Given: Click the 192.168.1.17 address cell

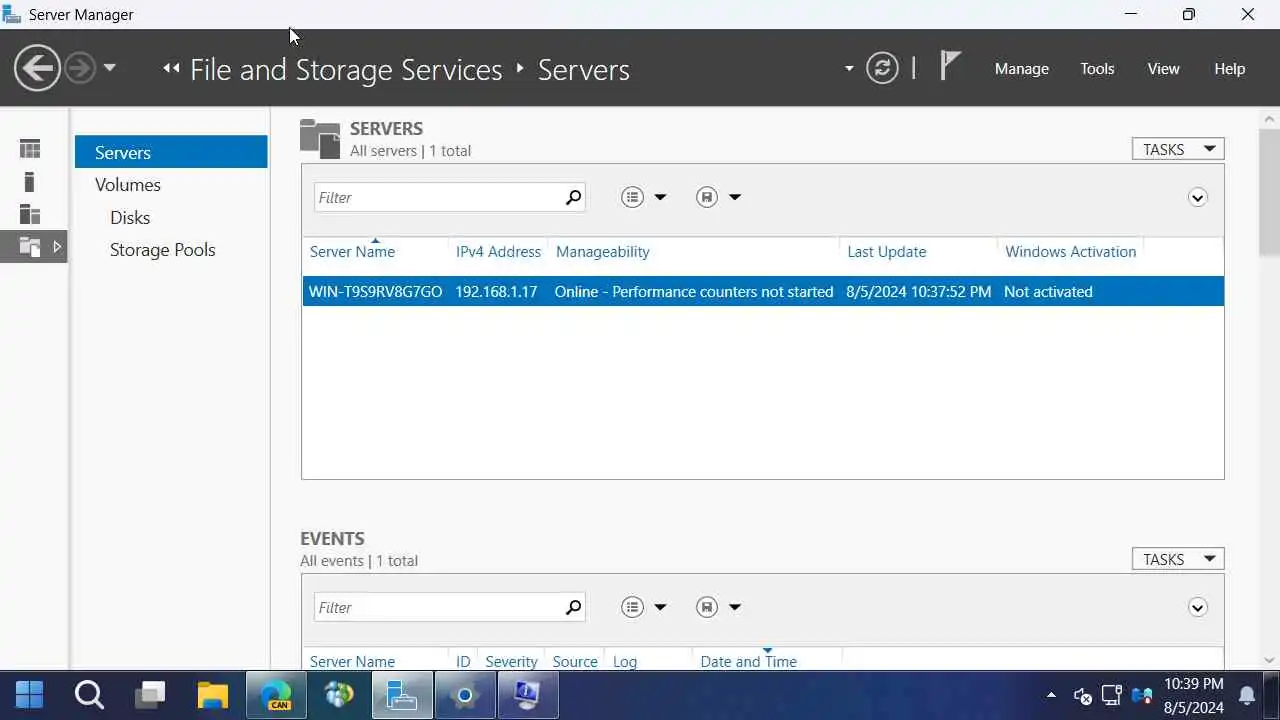Looking at the screenshot, I should click(496, 292).
